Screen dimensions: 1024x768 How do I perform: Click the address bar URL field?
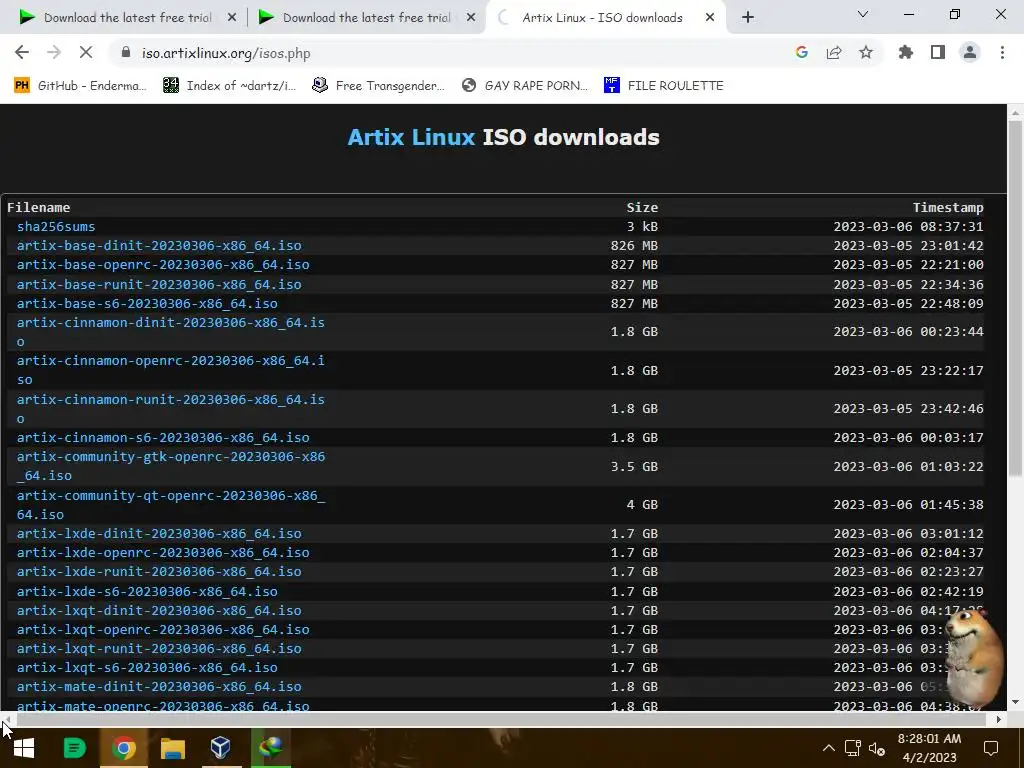point(457,53)
